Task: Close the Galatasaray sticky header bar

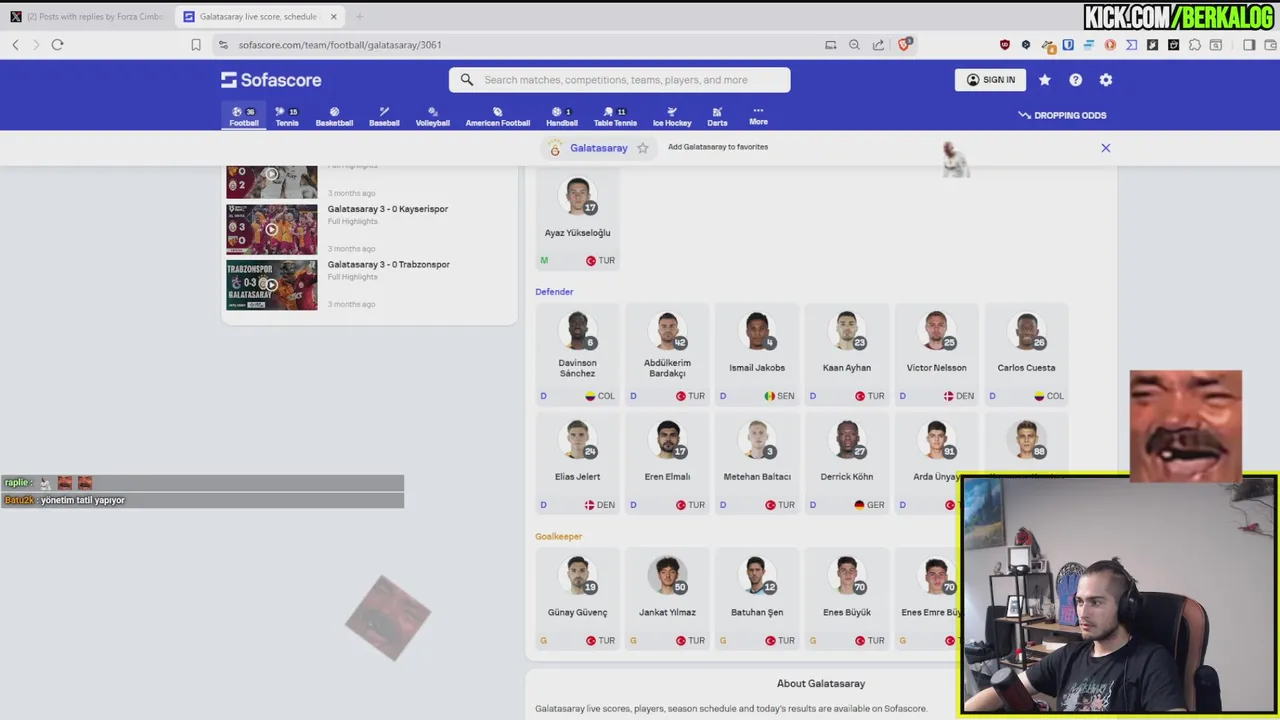Action: [x=1106, y=148]
